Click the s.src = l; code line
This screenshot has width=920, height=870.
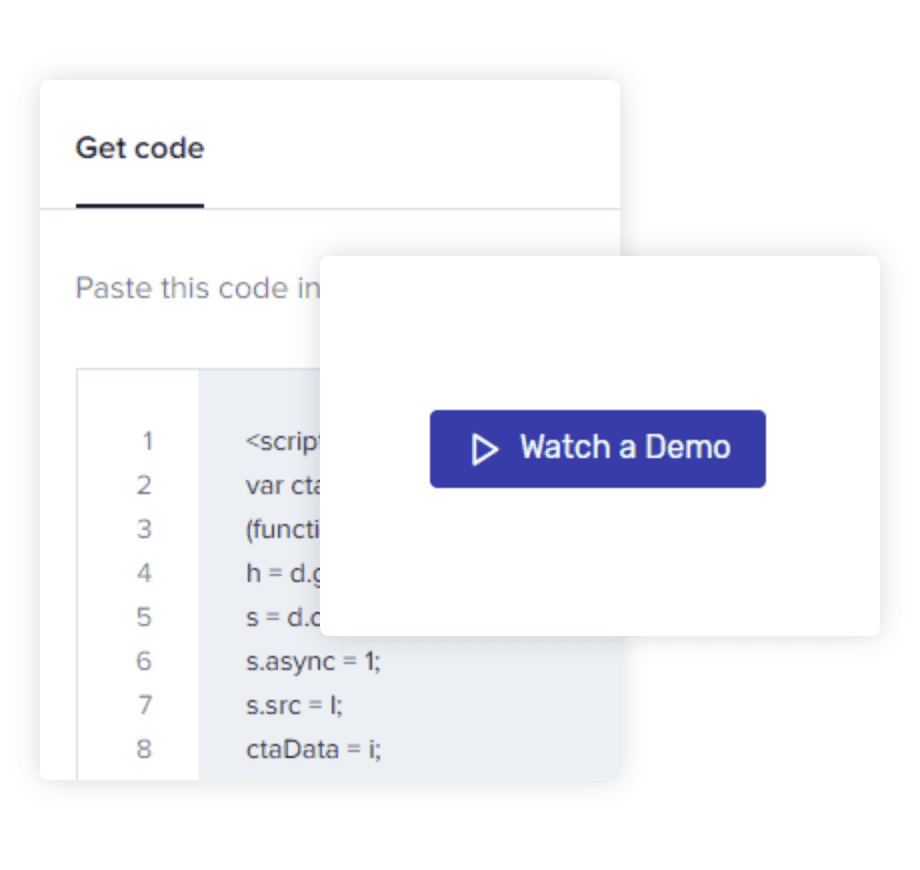294,706
